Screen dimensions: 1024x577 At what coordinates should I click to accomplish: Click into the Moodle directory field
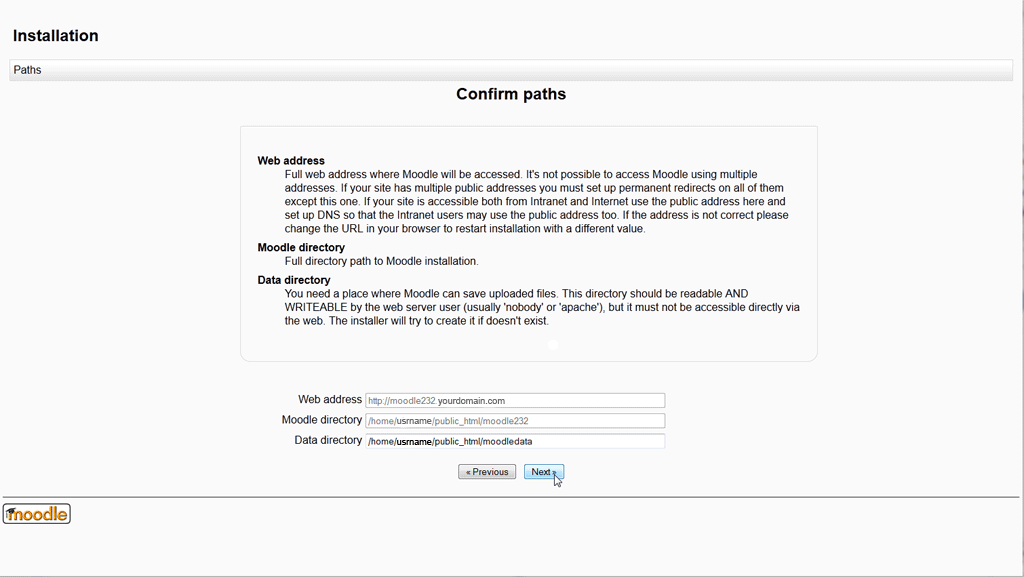pos(514,421)
